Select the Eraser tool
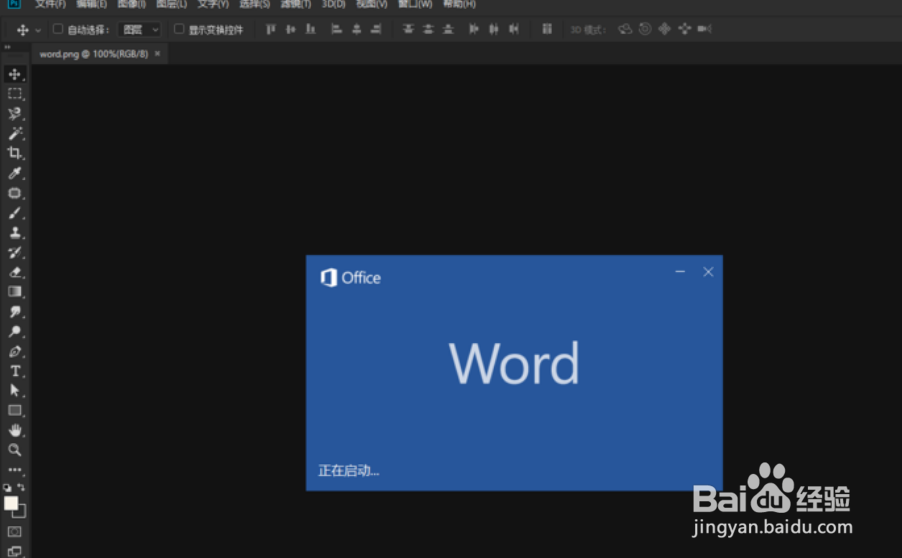This screenshot has width=902, height=558. (15, 272)
